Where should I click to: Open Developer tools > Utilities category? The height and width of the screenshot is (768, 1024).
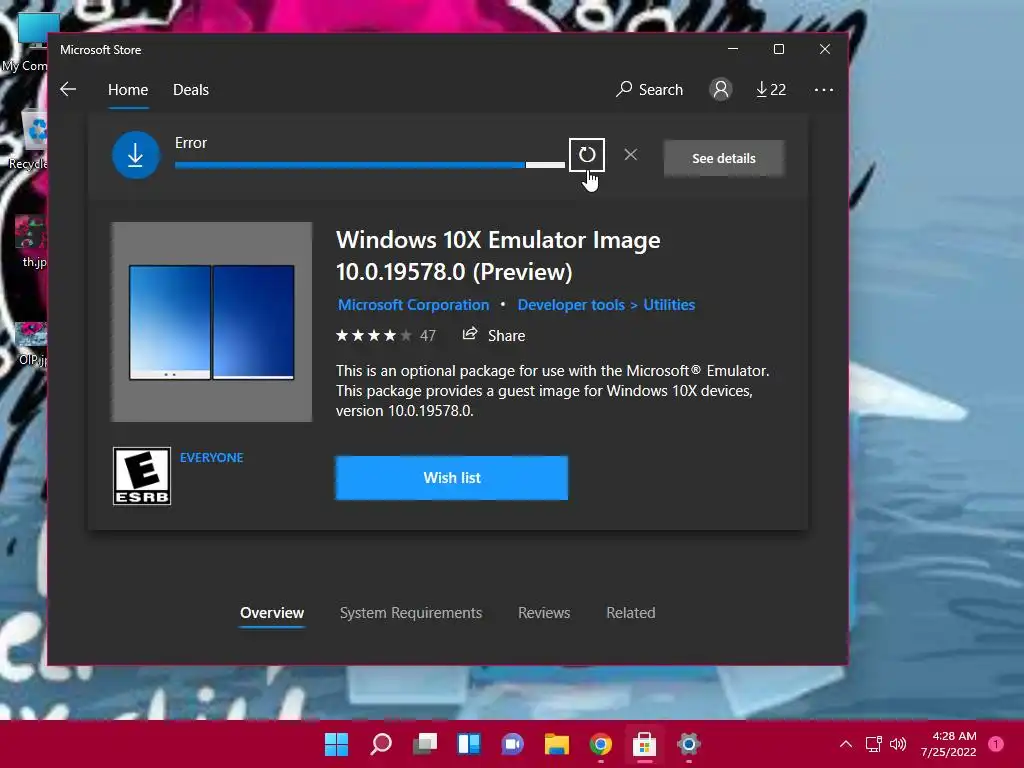(x=606, y=305)
